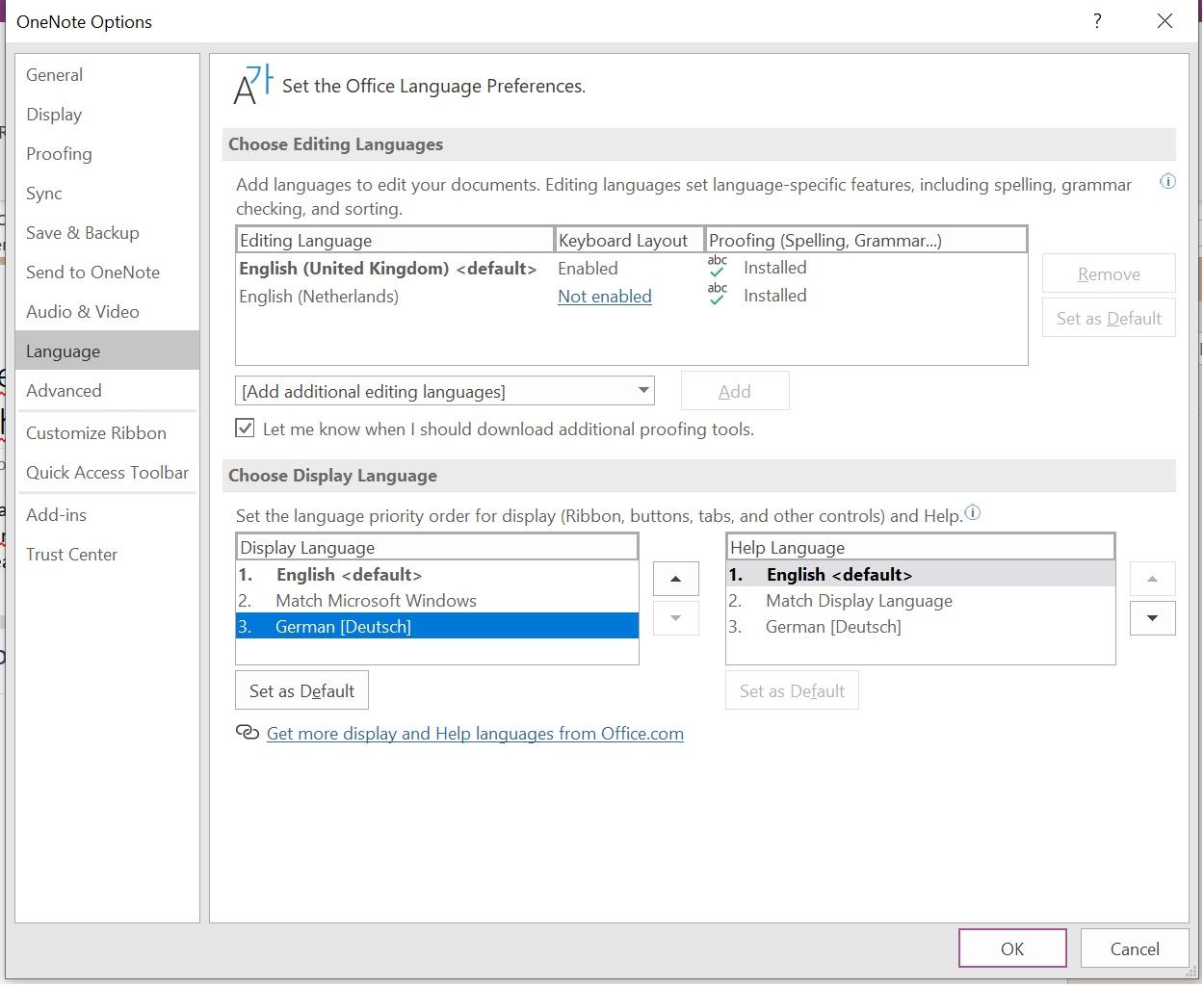
Task: Click the Office Language Preferences header icon
Action: coord(253,85)
